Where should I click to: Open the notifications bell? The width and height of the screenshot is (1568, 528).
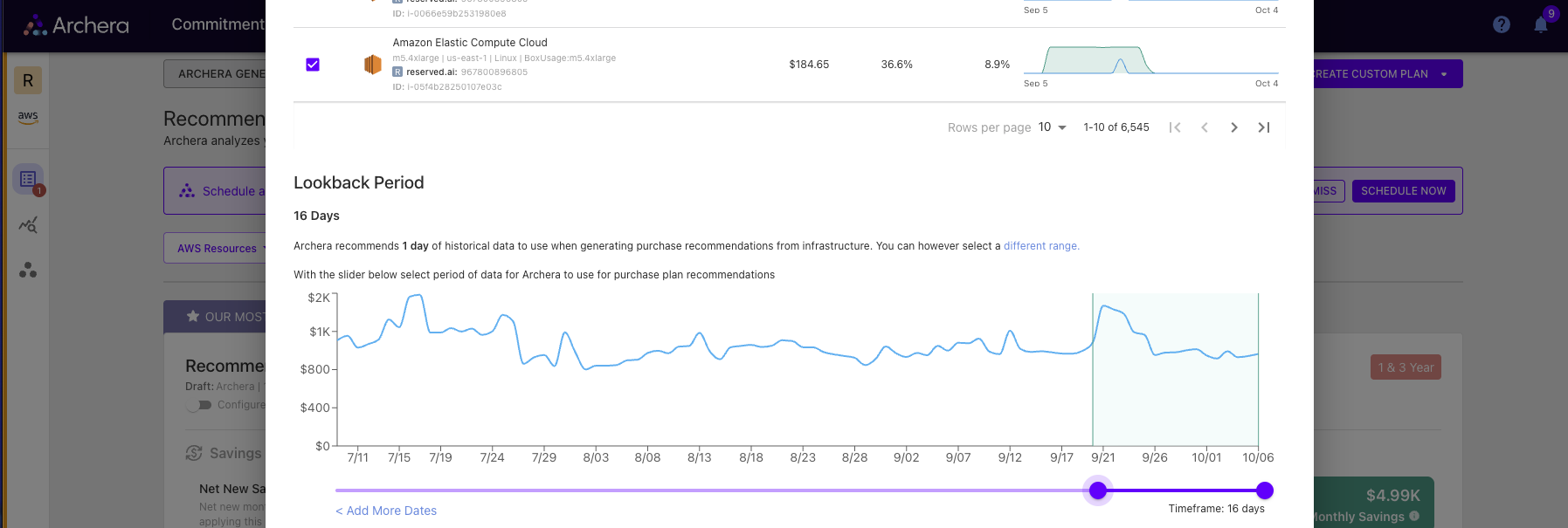1541,24
